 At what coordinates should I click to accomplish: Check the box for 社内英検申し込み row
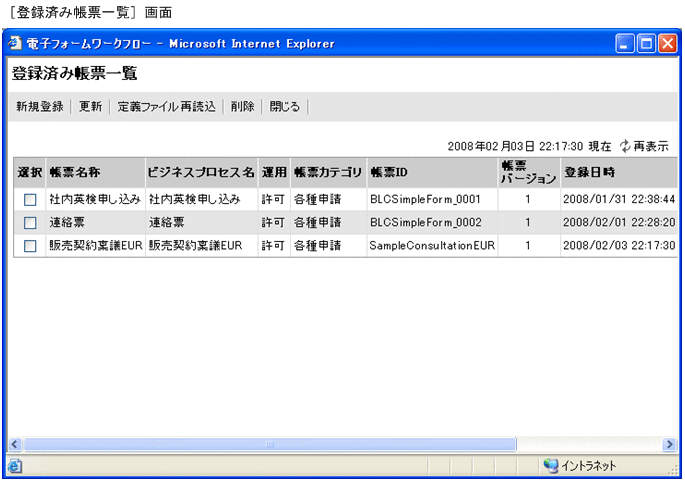point(30,200)
